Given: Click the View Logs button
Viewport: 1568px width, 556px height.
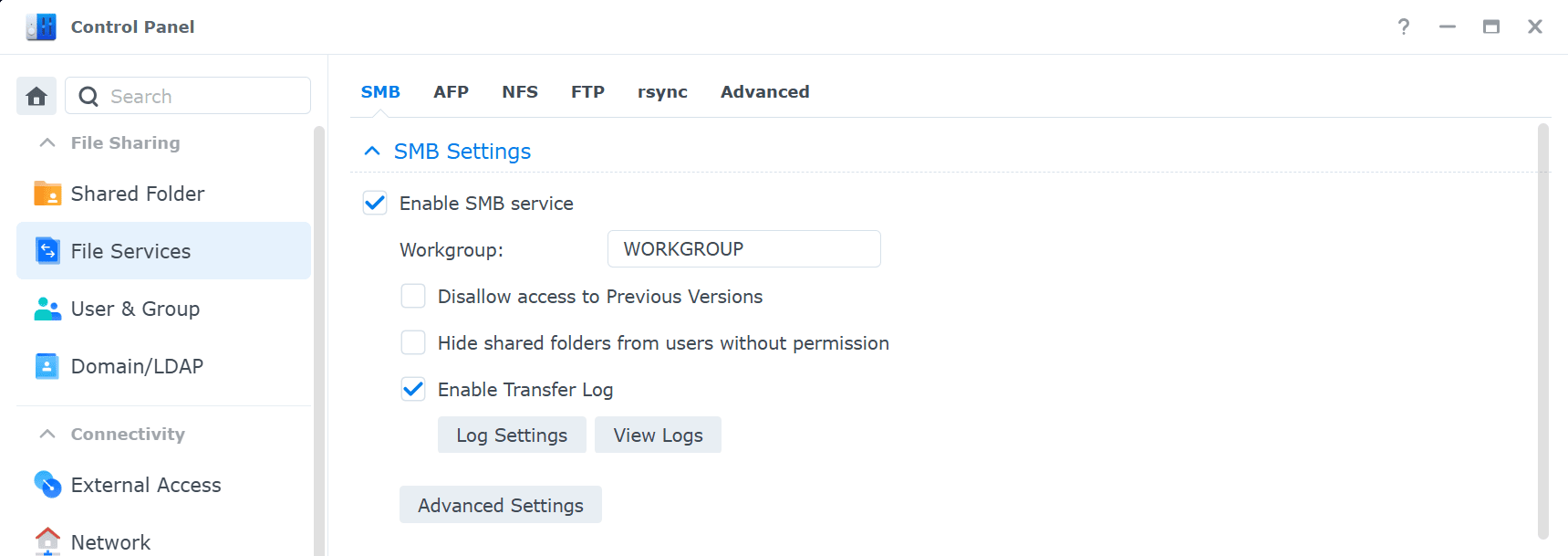Looking at the screenshot, I should tap(658, 435).
